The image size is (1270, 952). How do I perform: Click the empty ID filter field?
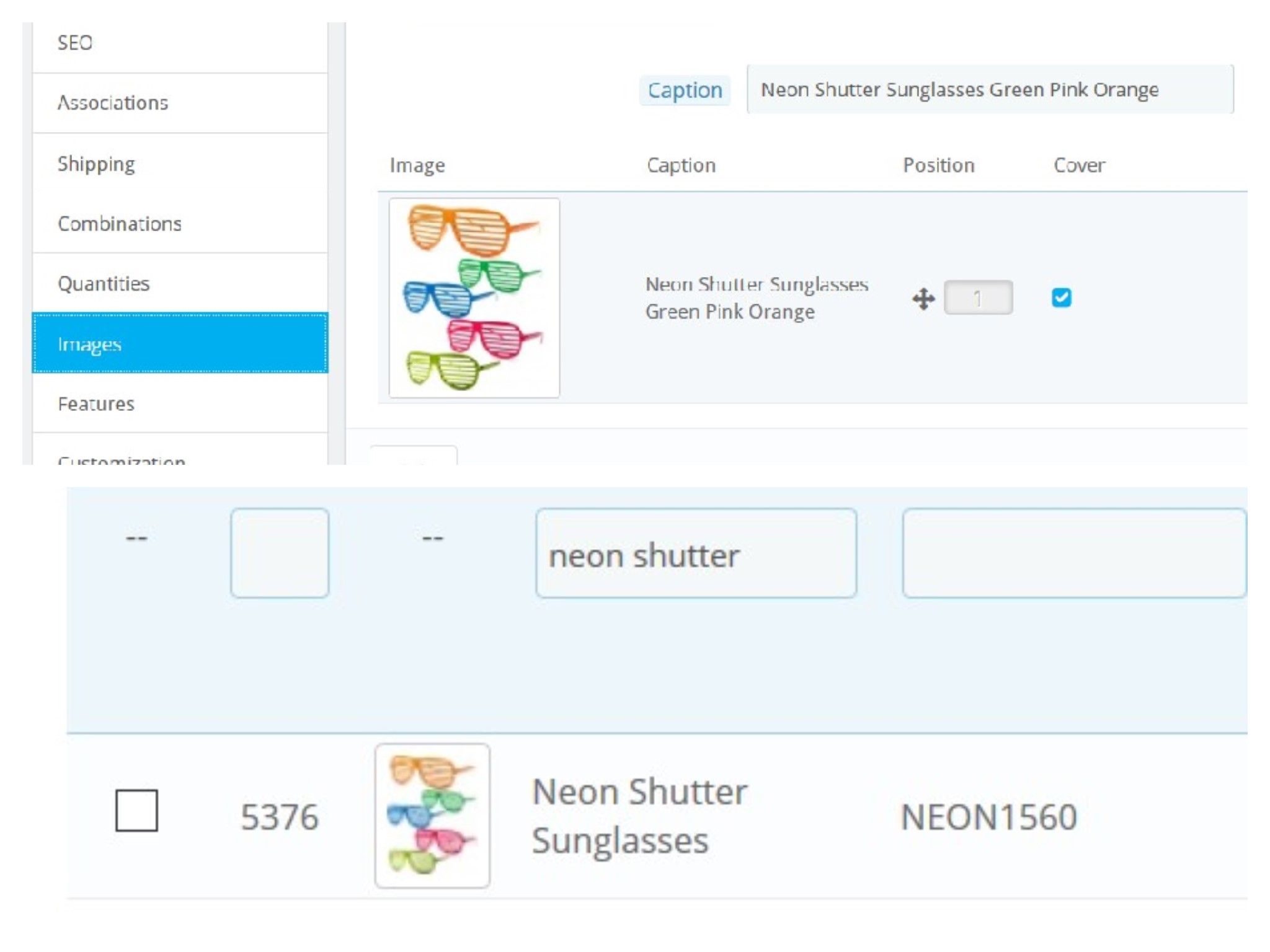click(x=280, y=553)
